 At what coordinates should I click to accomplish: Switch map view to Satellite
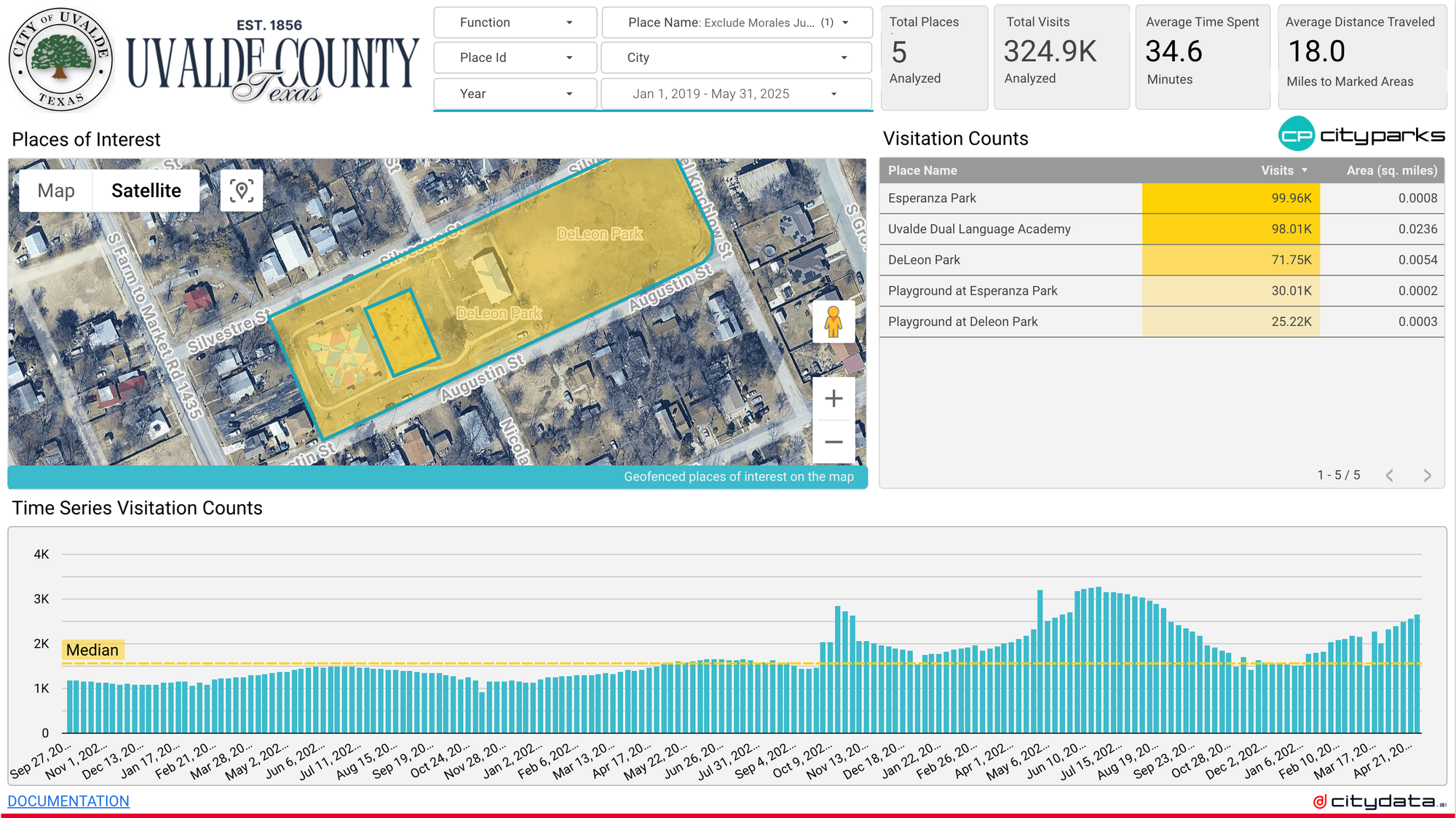146,191
